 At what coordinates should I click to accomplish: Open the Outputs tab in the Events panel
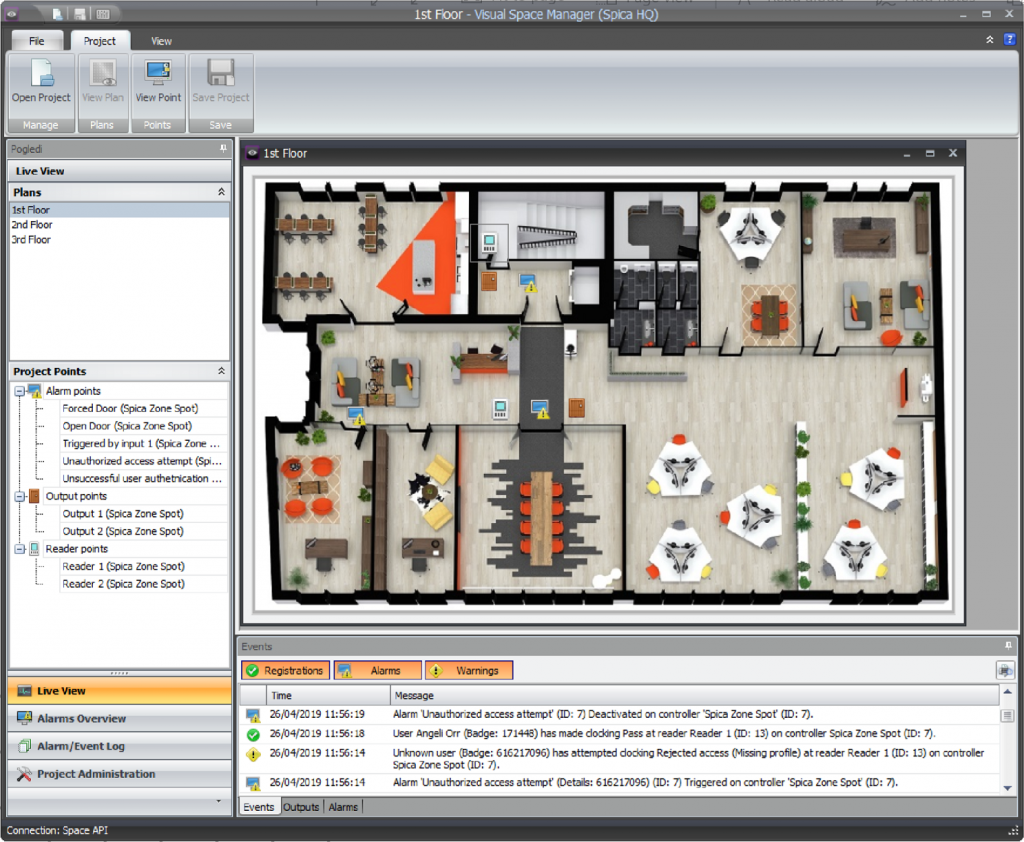(x=301, y=806)
